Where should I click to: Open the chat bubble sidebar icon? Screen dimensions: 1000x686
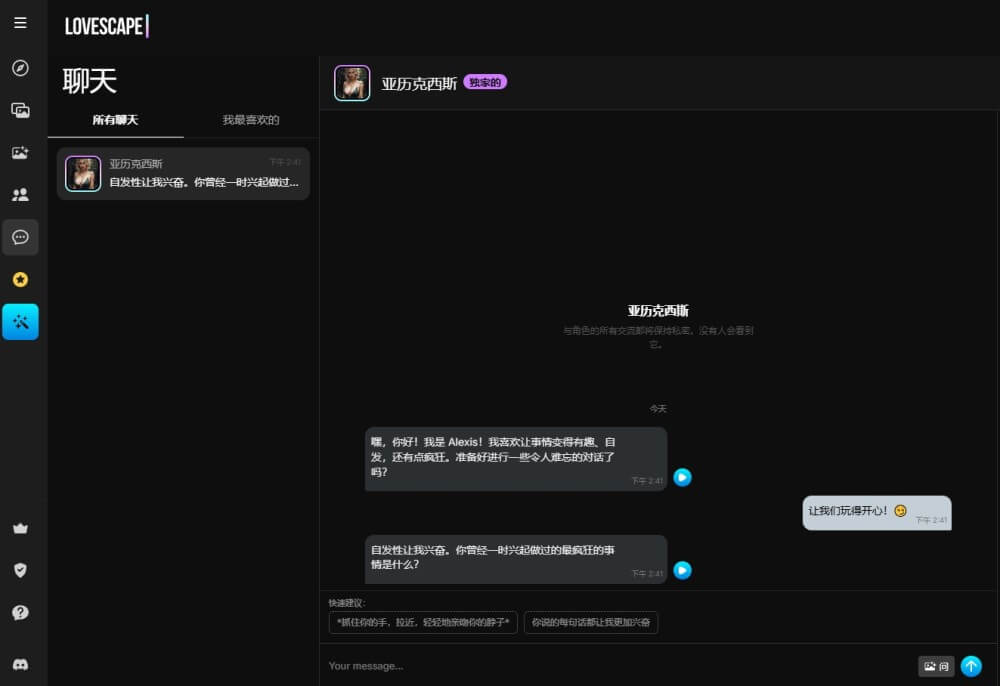[20, 237]
